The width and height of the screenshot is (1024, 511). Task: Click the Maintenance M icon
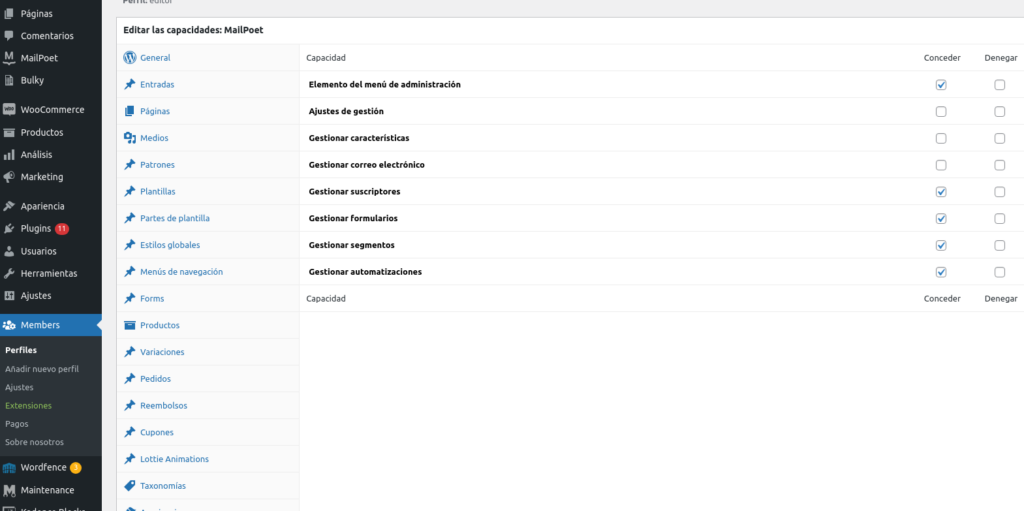point(9,490)
